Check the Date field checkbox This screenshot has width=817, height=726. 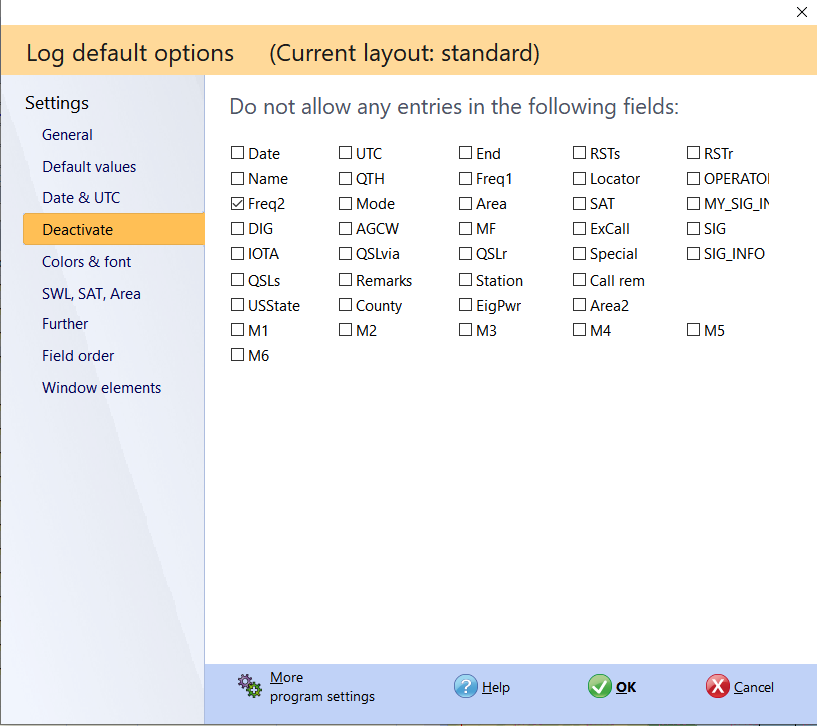click(x=238, y=153)
